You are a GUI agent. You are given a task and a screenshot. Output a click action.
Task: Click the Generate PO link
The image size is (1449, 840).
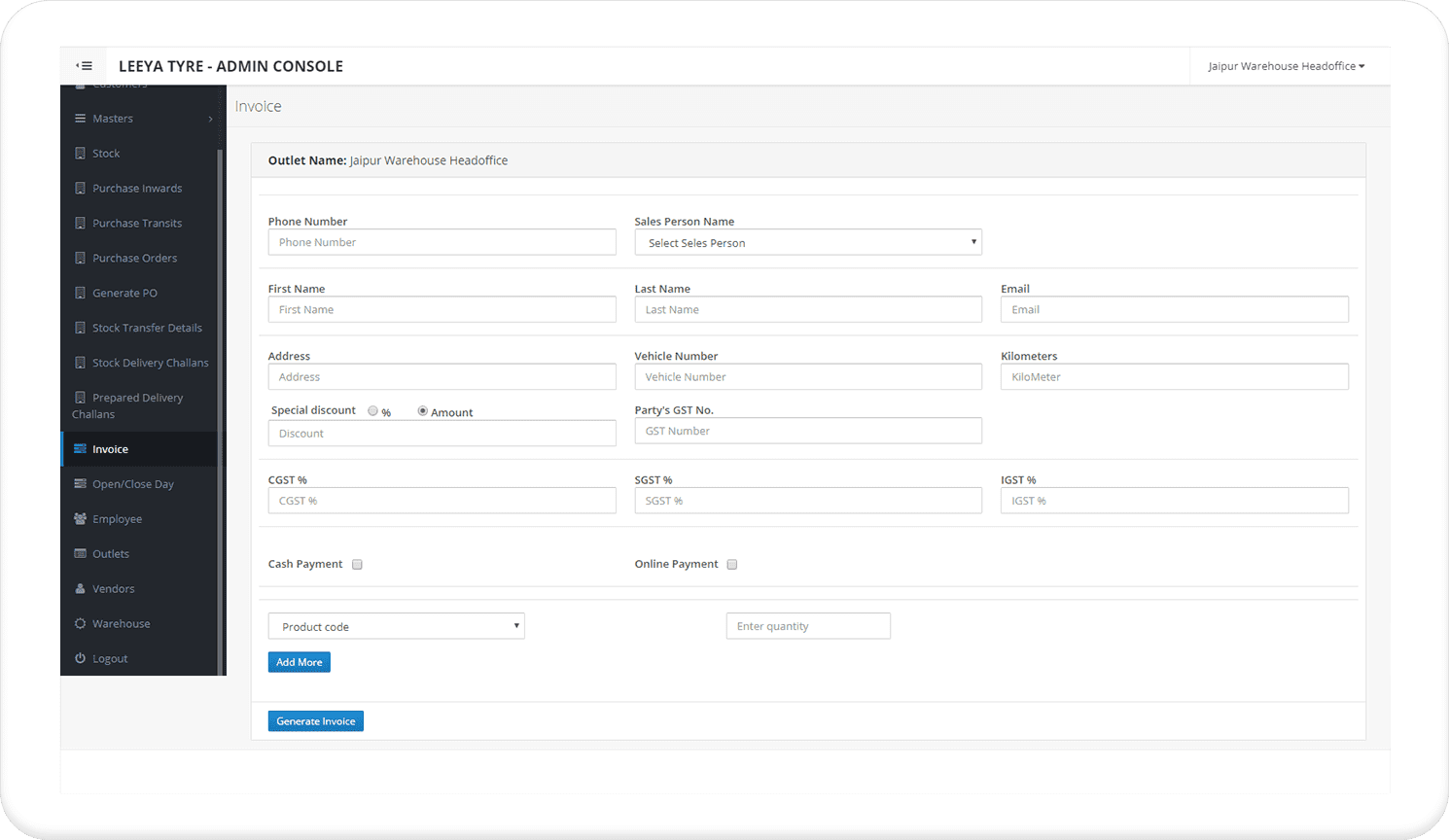(124, 294)
